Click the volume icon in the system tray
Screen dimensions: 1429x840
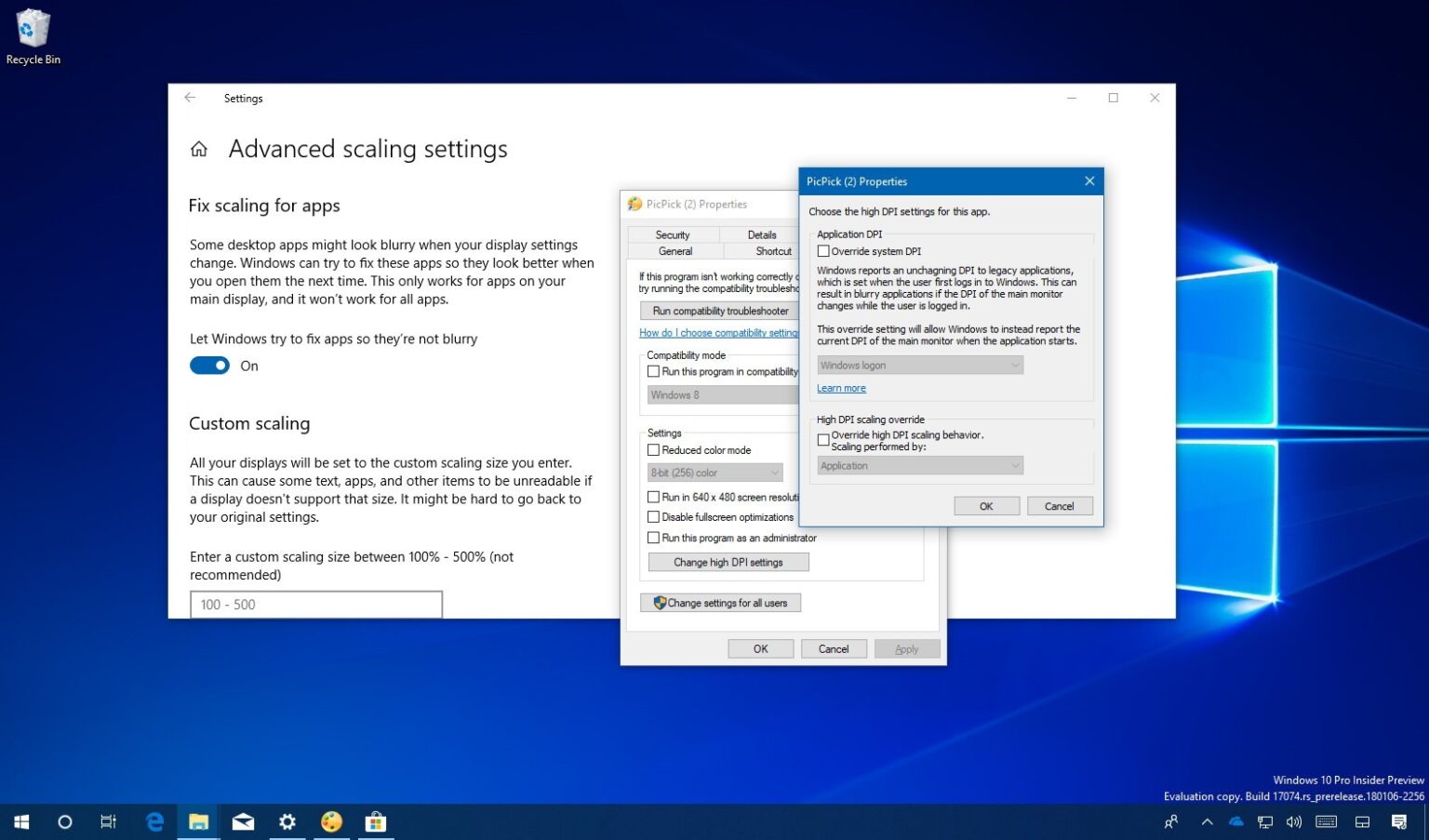point(1294,821)
